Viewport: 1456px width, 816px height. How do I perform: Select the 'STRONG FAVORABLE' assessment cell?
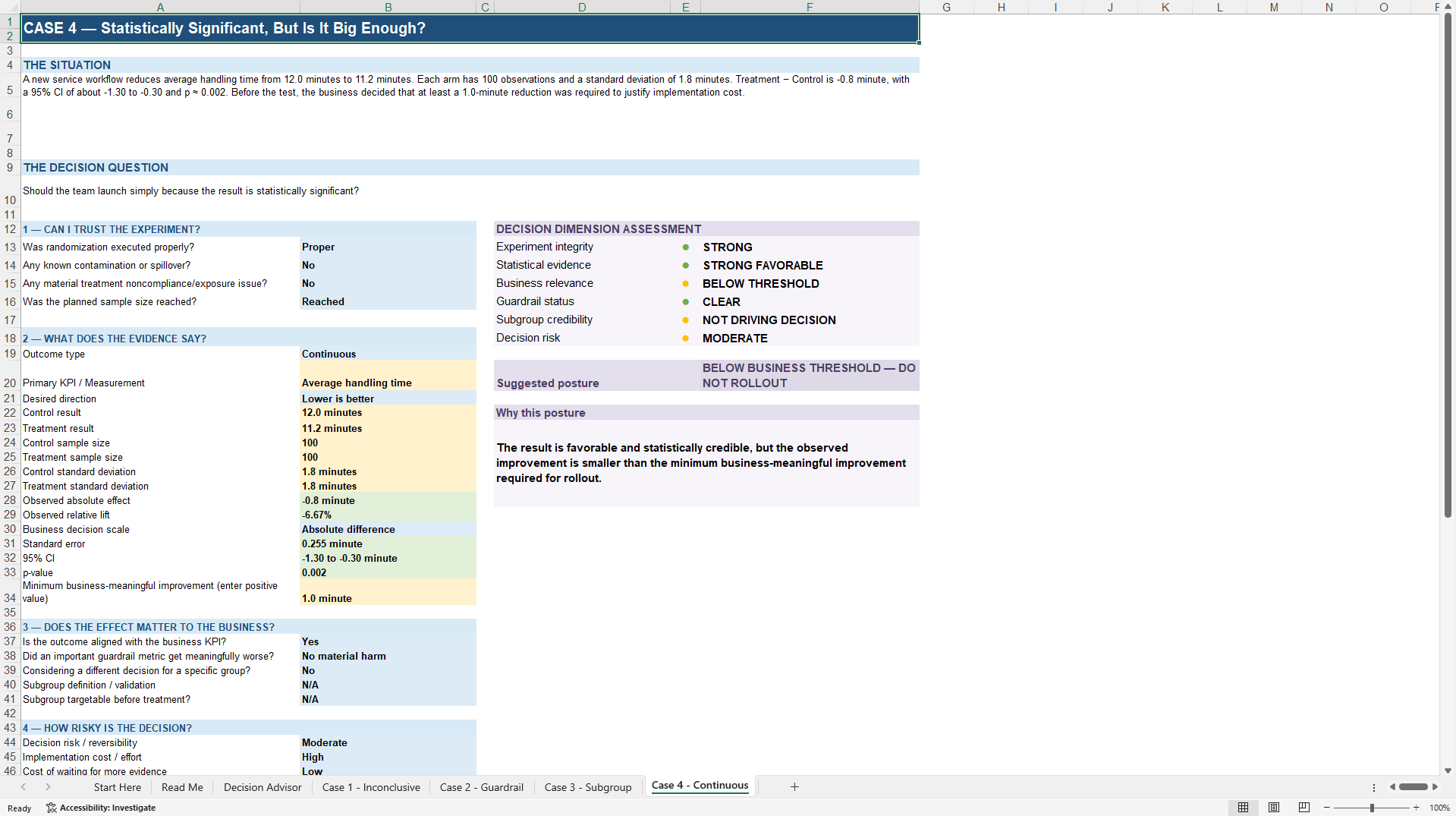pyautogui.click(x=810, y=266)
